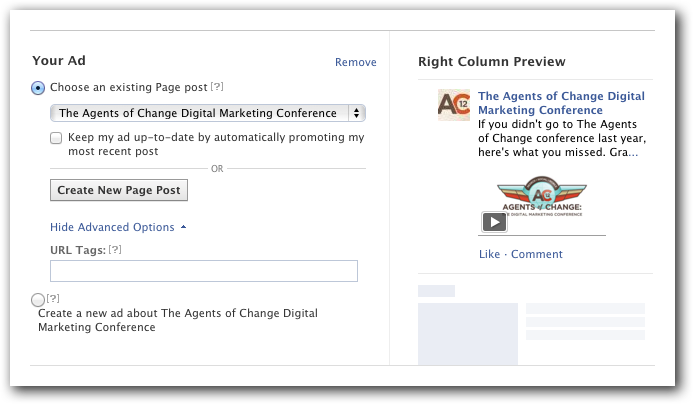Open the Page post selection dropdown
693x404 pixels.
pos(208,113)
